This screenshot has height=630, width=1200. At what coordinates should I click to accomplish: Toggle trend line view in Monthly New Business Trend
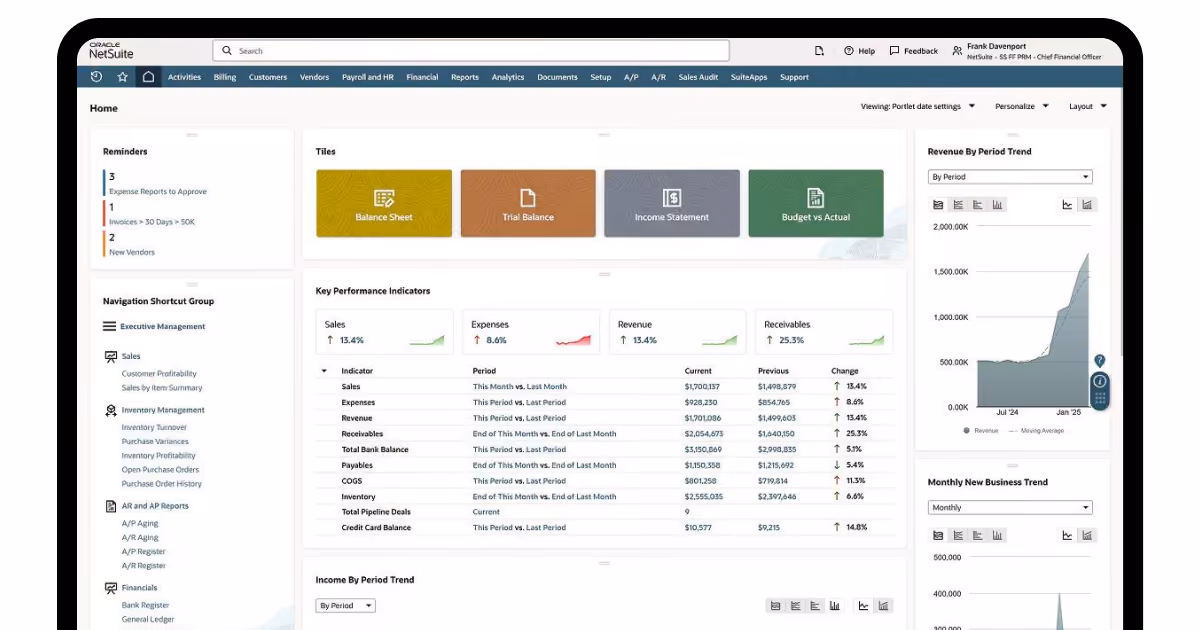[1067, 536]
